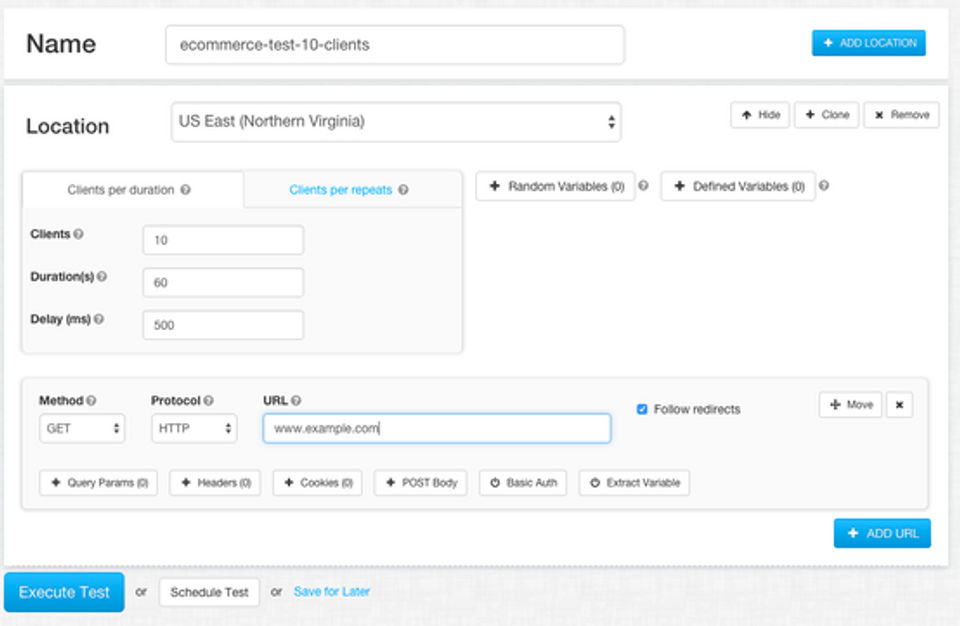
Task: Open the Method dropdown showing GET
Action: [82, 428]
